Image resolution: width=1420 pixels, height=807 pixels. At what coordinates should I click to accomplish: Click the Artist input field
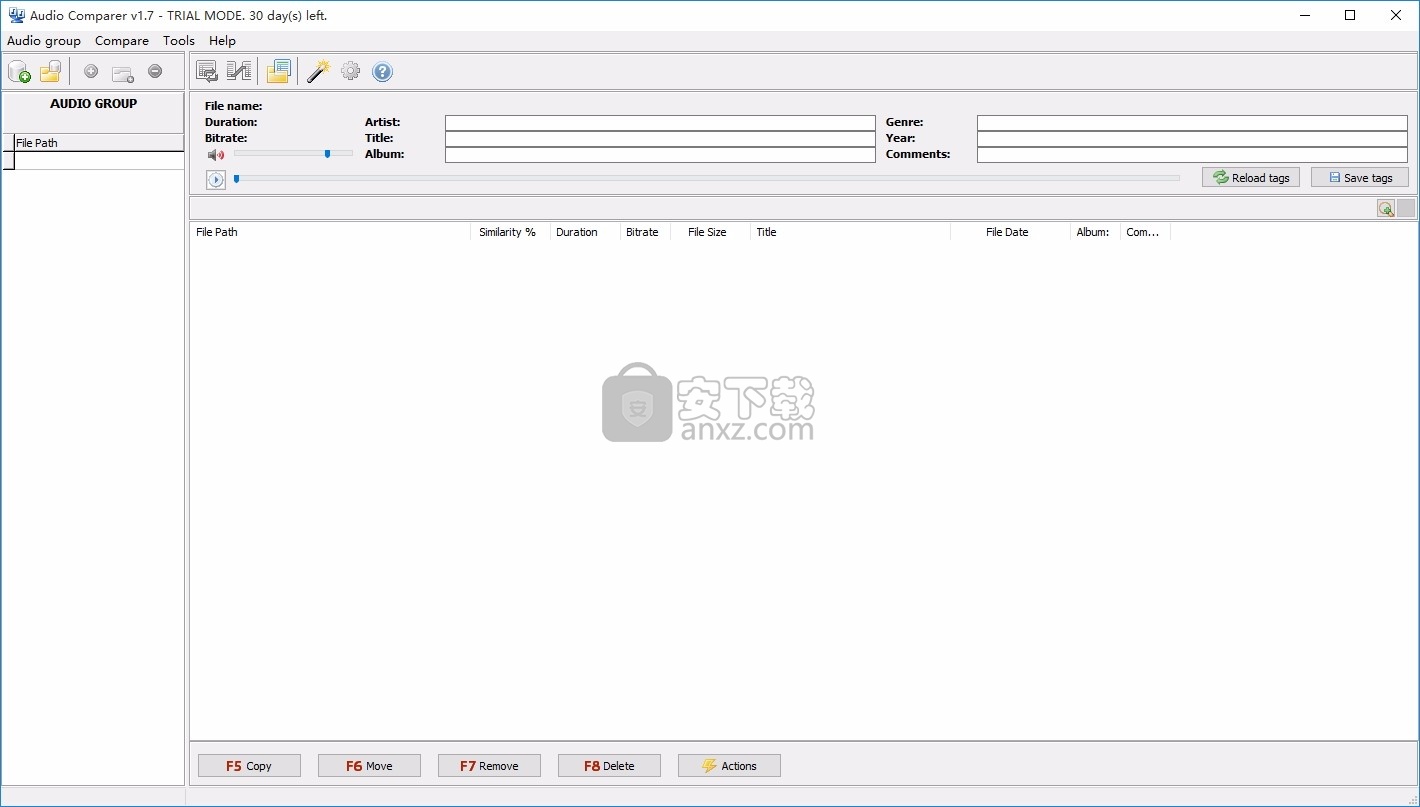click(x=660, y=123)
